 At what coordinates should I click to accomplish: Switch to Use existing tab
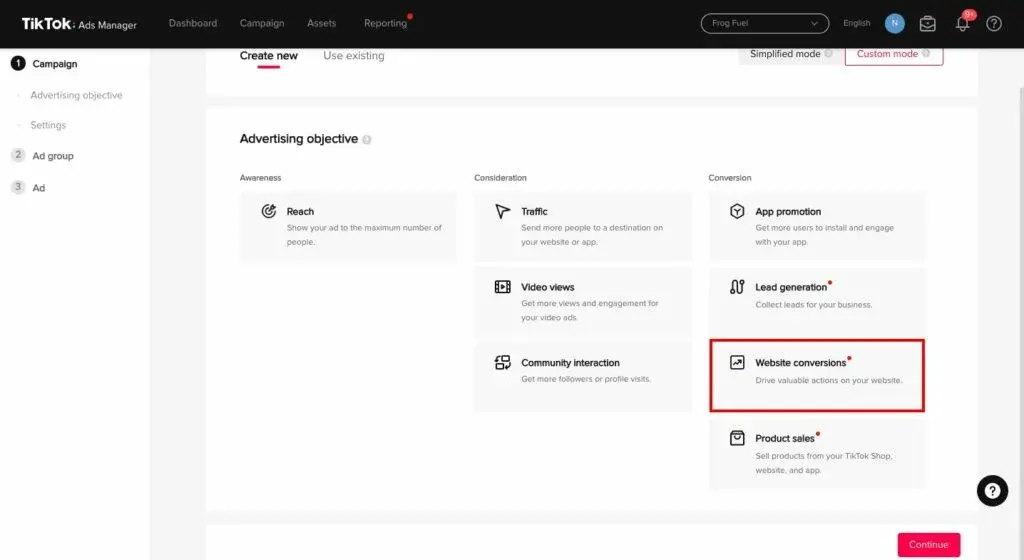coord(353,56)
